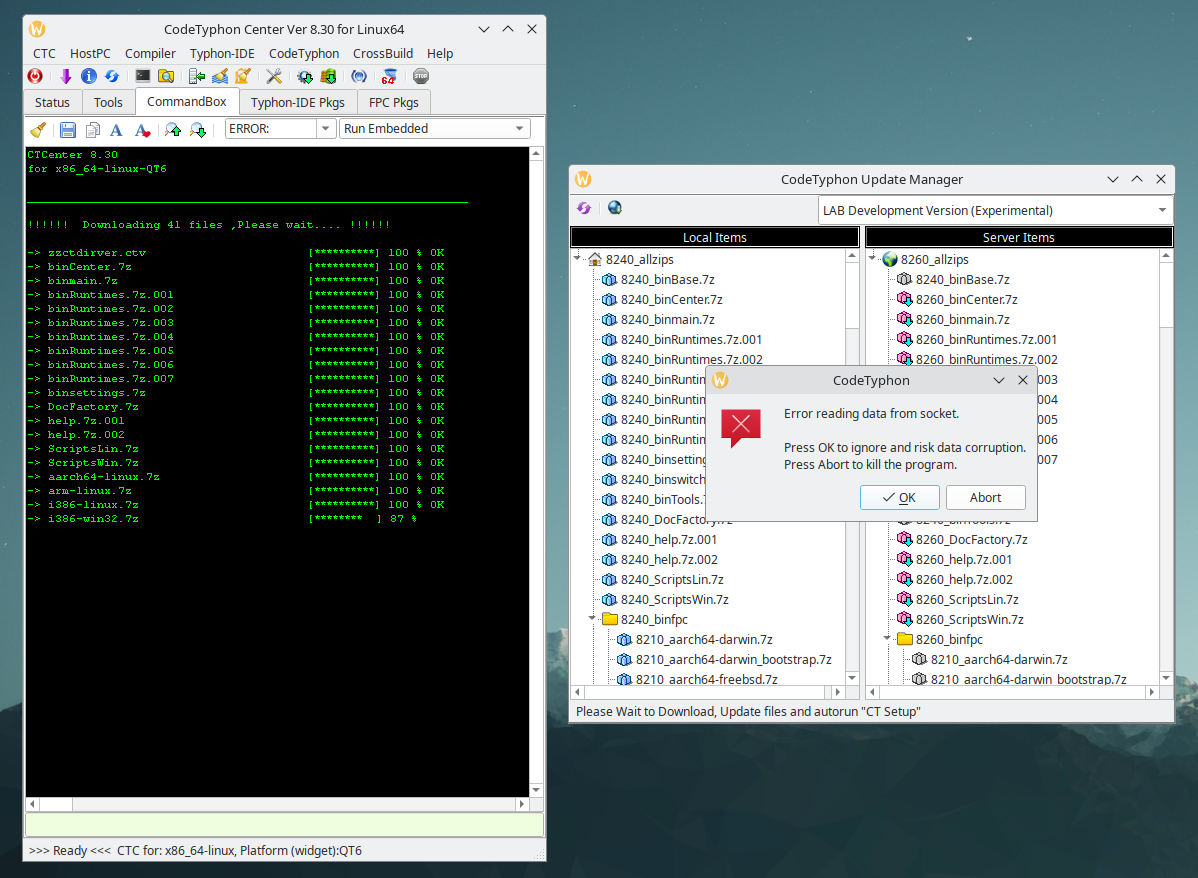Image resolution: width=1198 pixels, height=878 pixels.
Task: Roll up the CodeTyphon error dialog titlebar chevron
Action: tap(999, 380)
